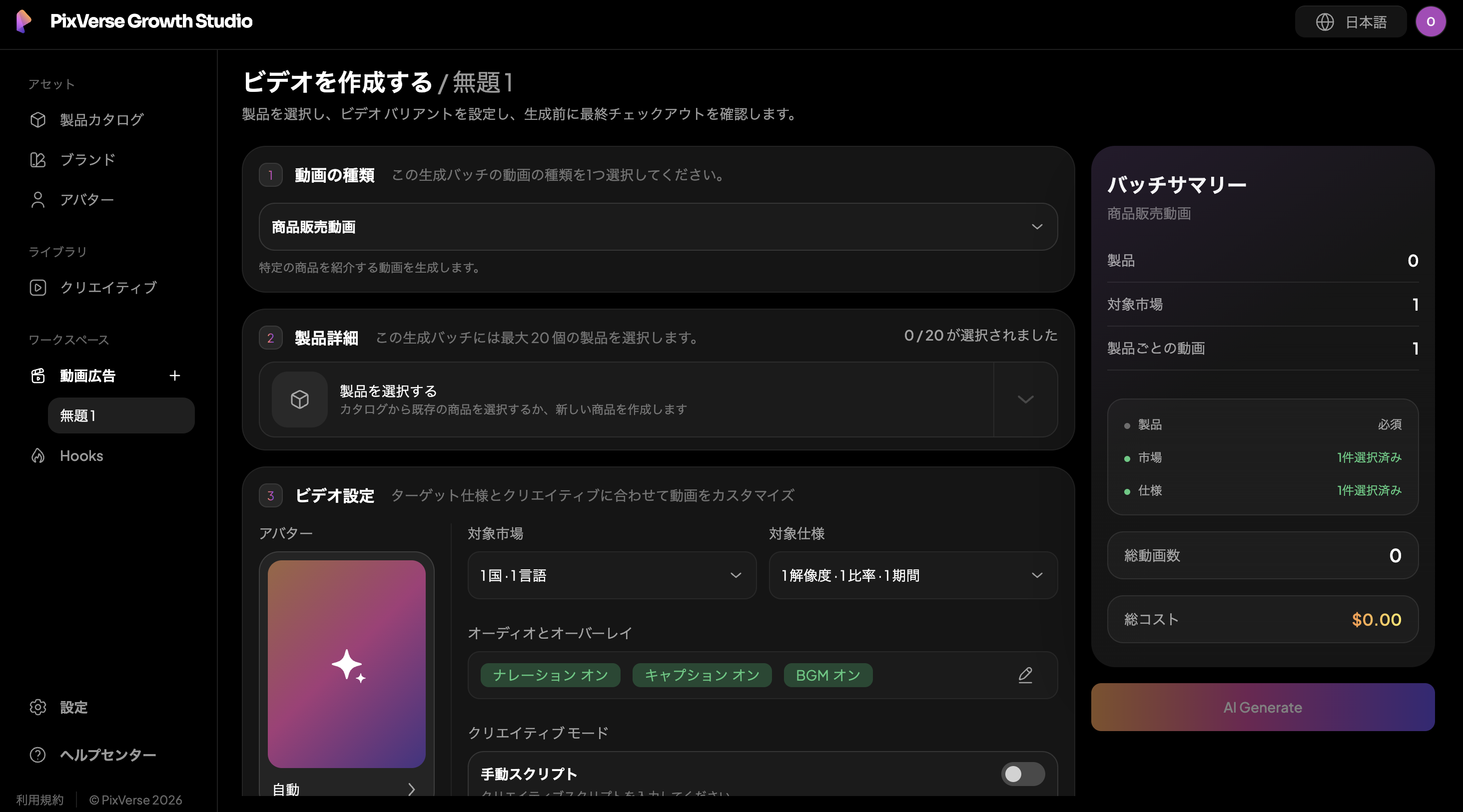The image size is (1463, 812).
Task: Go to Hooks workspace item
Action: click(81, 455)
